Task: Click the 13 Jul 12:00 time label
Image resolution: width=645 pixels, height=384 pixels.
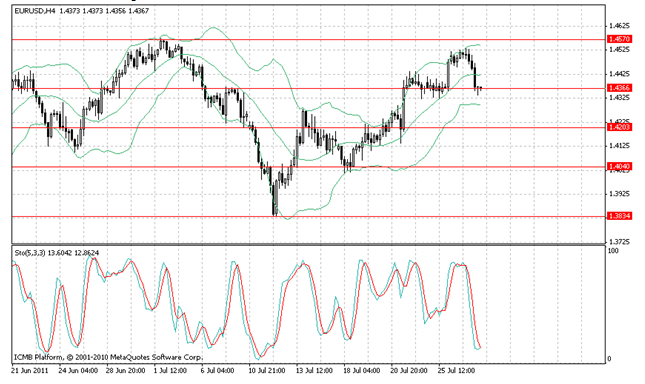Action: 314,370
